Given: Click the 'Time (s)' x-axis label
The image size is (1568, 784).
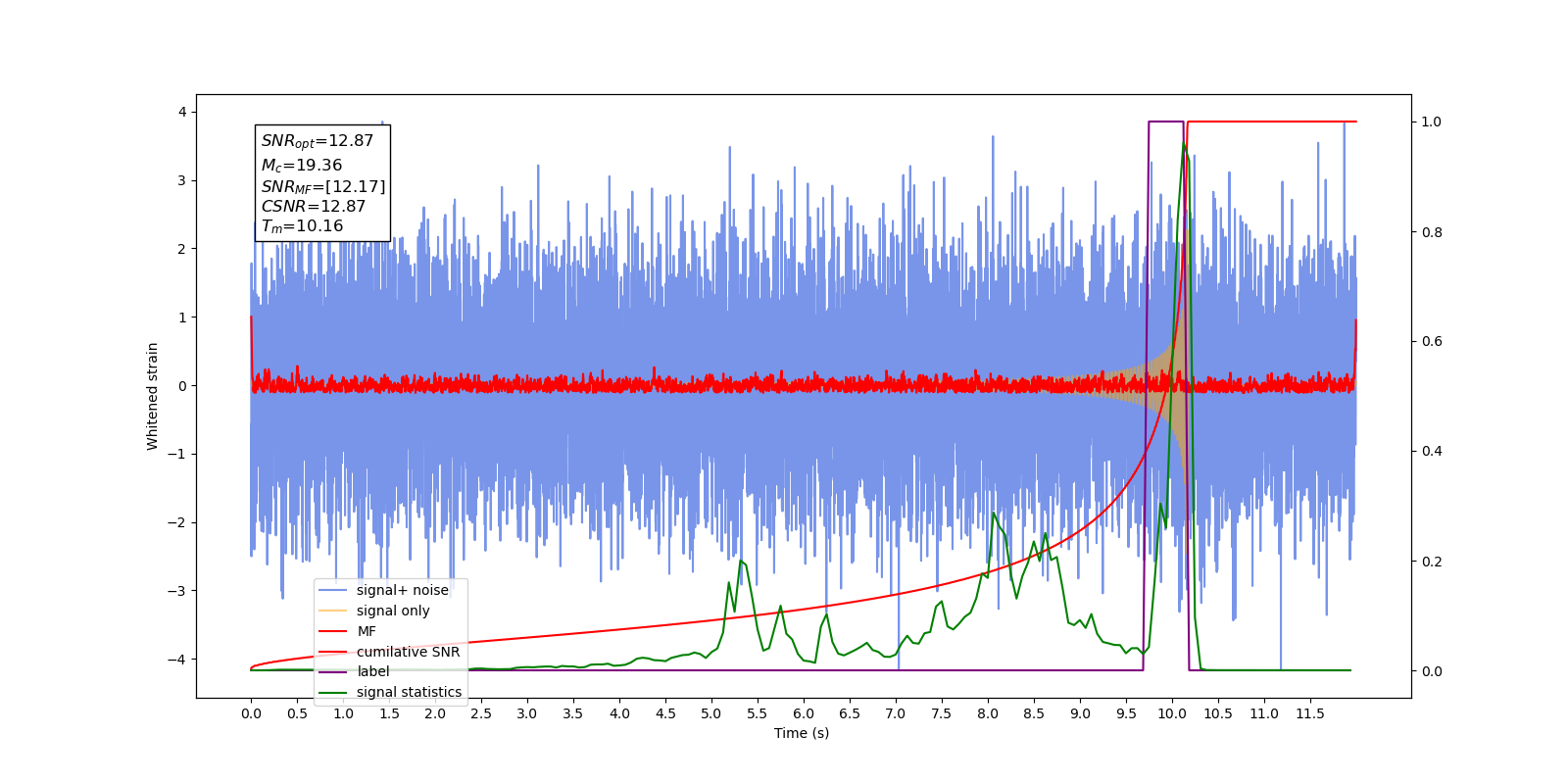Looking at the screenshot, I should [x=802, y=733].
